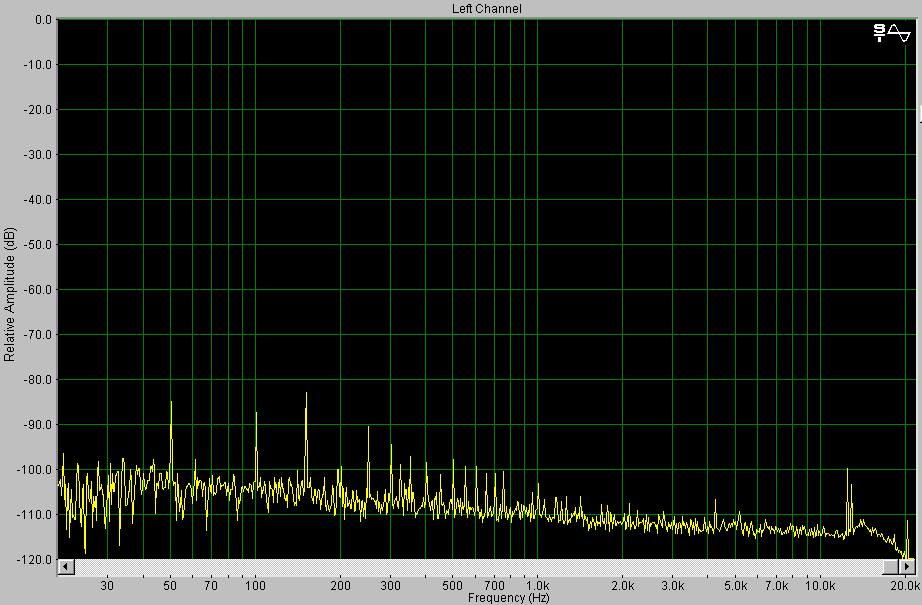Click the '-70.0' amplitude tick label

[38, 335]
